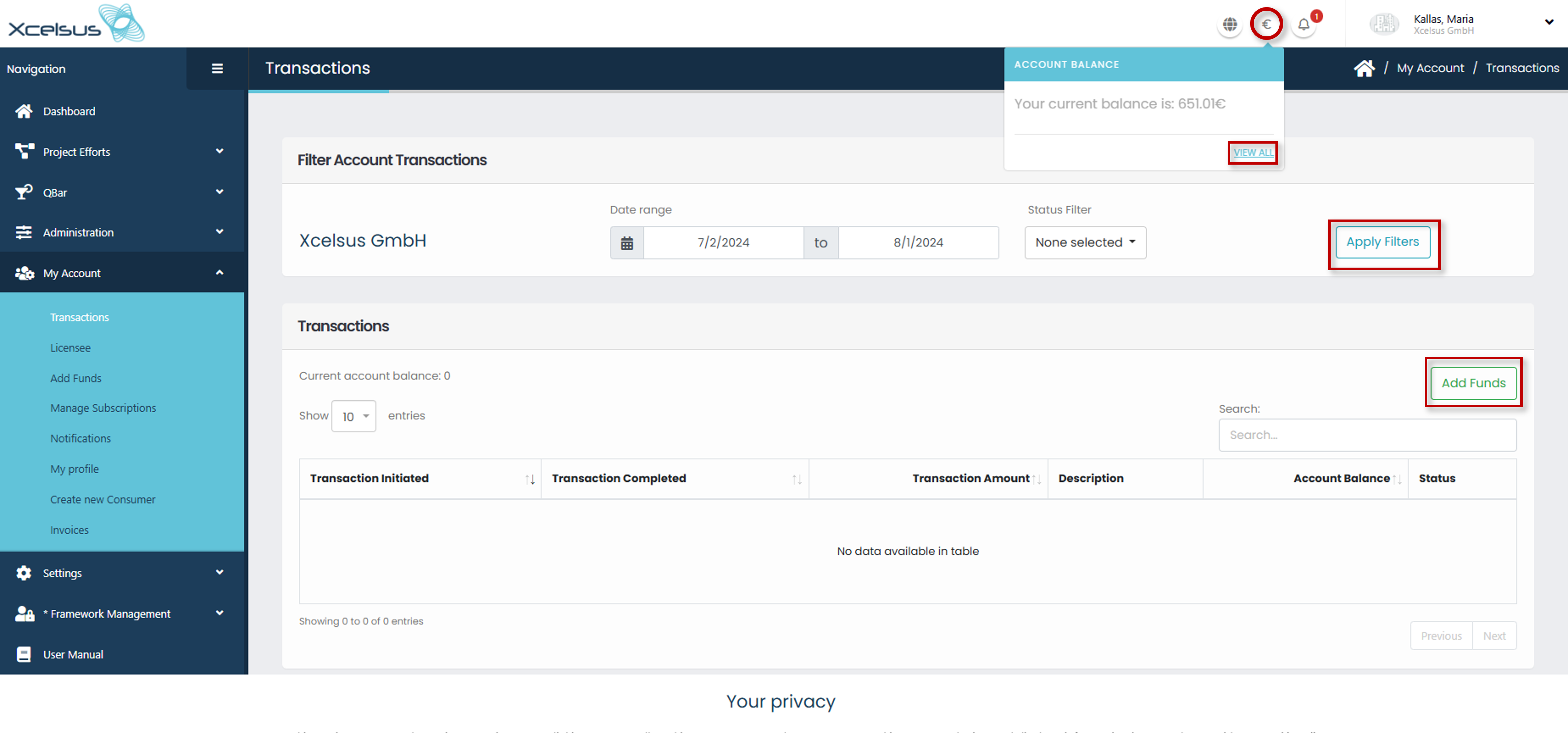The width and height of the screenshot is (1568, 733).
Task: Open the notifications bell icon
Action: click(1303, 24)
